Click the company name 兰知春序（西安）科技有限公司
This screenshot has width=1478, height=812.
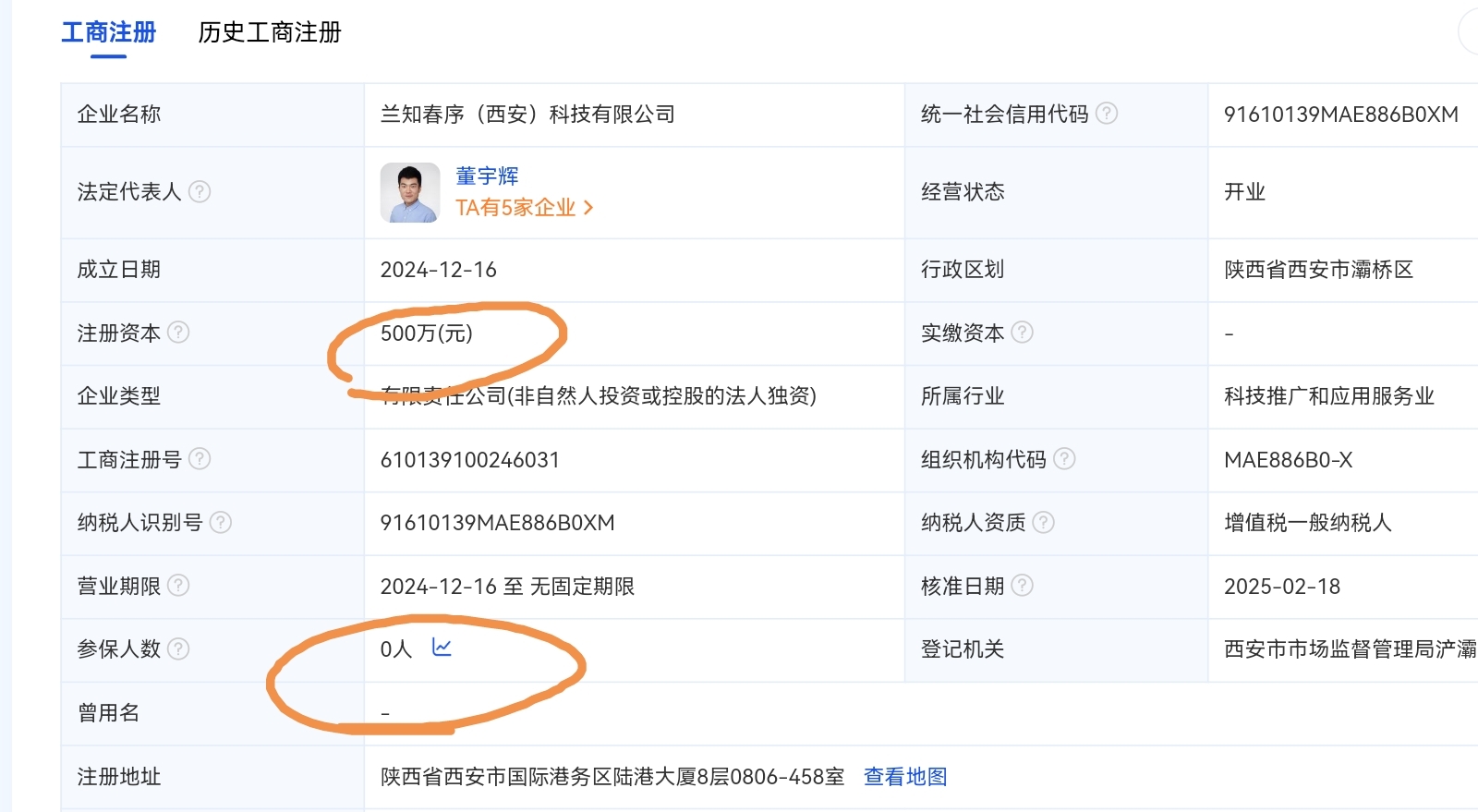[x=527, y=115]
